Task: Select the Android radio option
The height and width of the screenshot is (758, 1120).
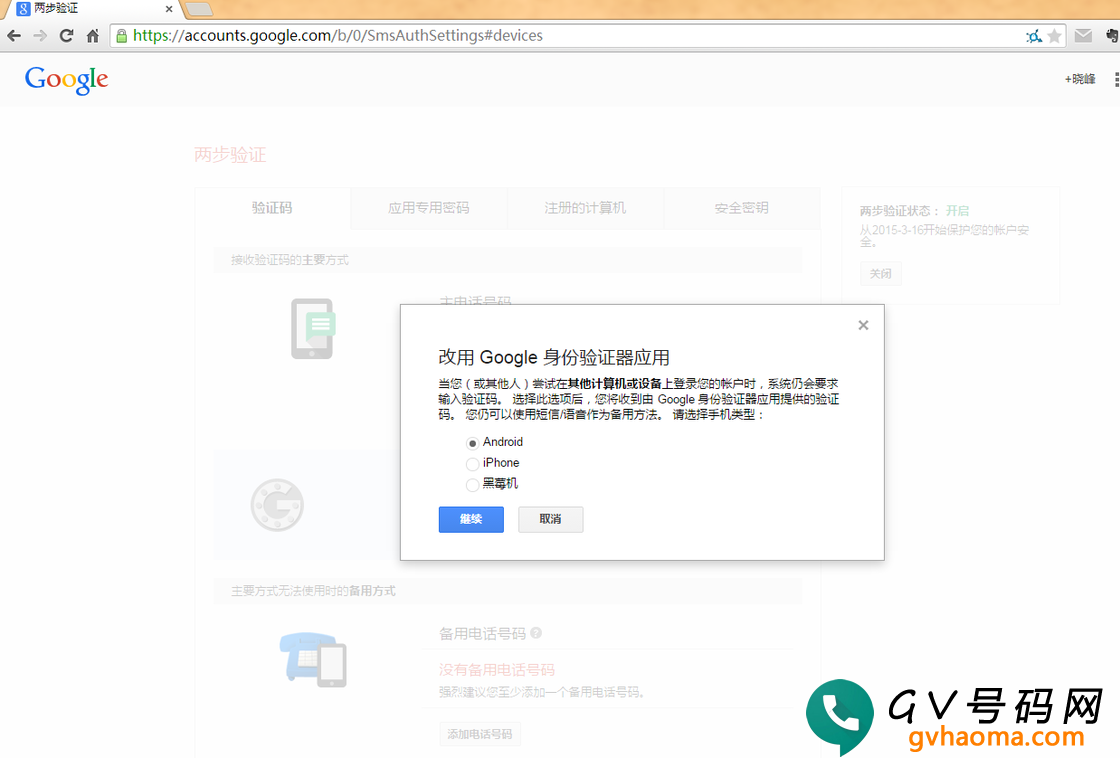Action: click(x=472, y=443)
